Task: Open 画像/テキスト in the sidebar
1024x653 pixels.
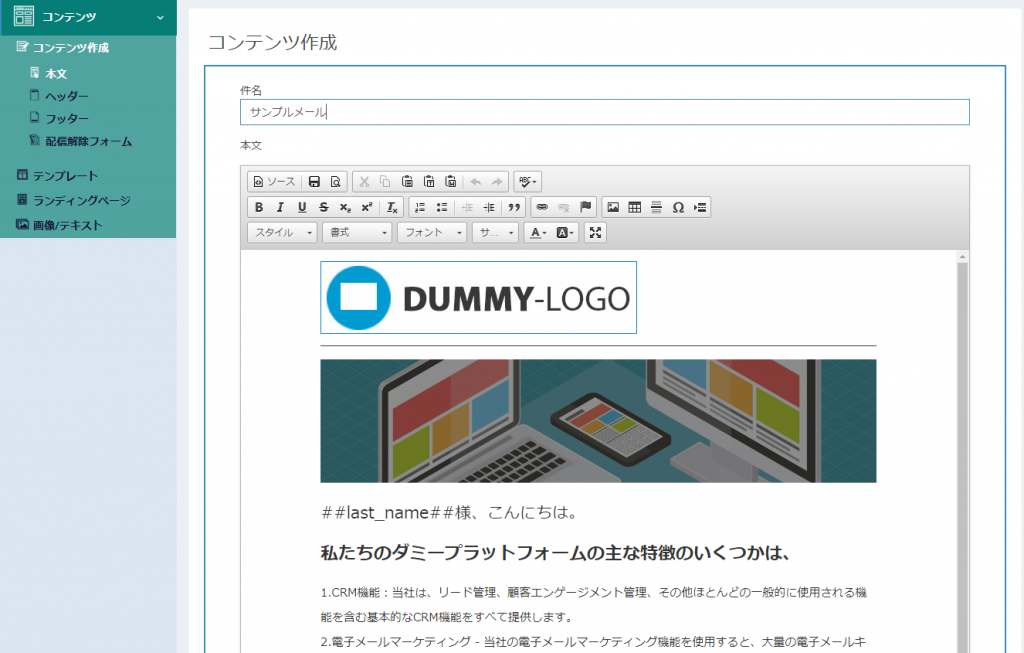Action: (67, 225)
